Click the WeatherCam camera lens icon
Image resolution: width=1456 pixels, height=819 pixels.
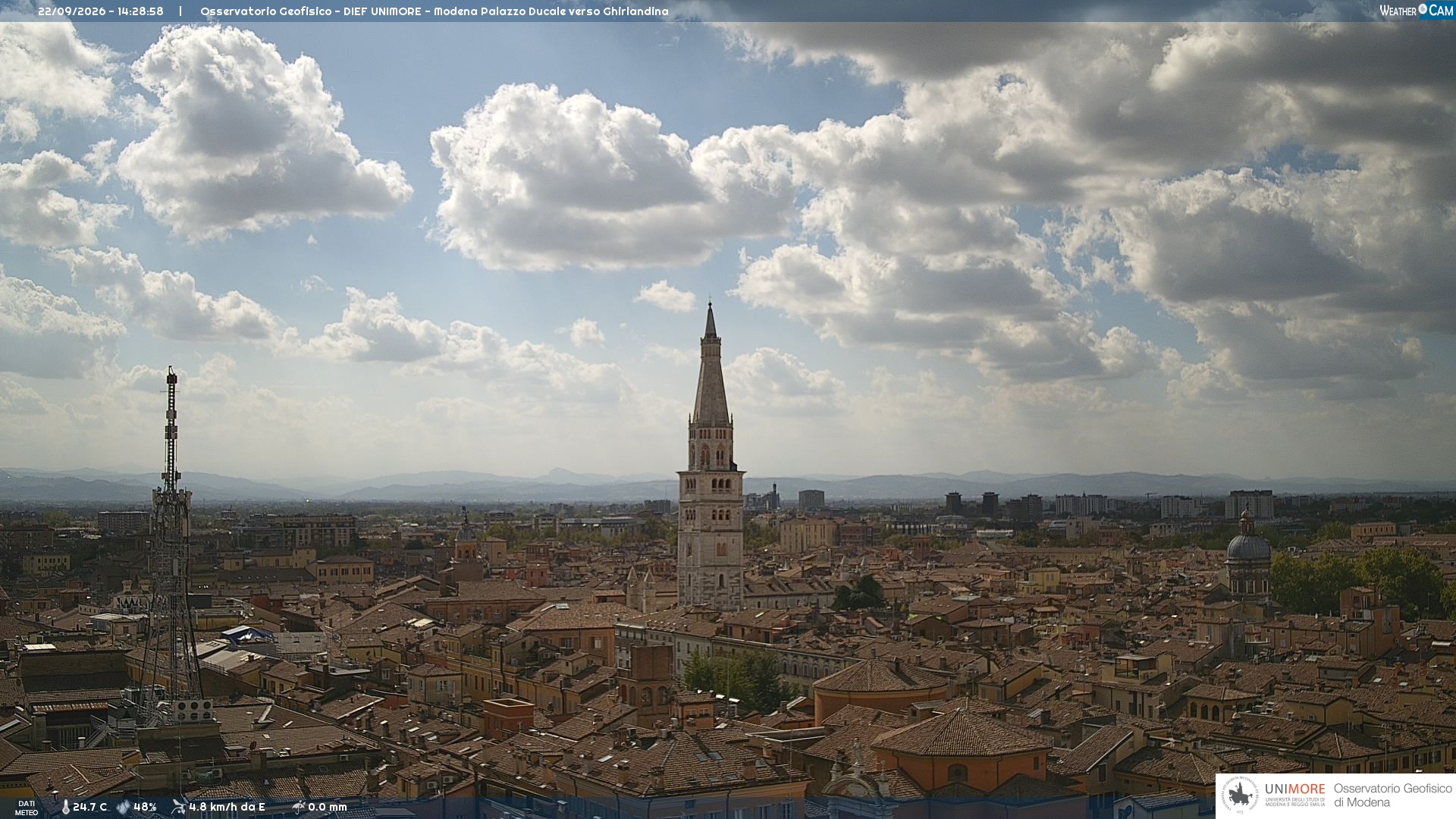[1423, 10]
